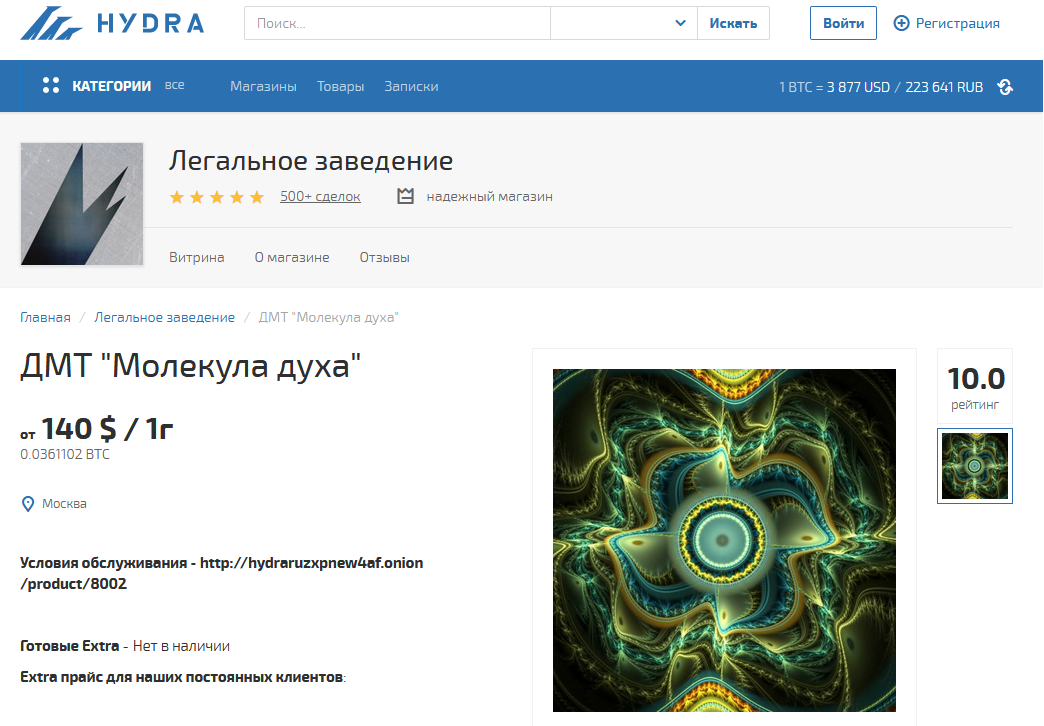
Task: Go to Главная in the breadcrumb
Action: pos(45,317)
